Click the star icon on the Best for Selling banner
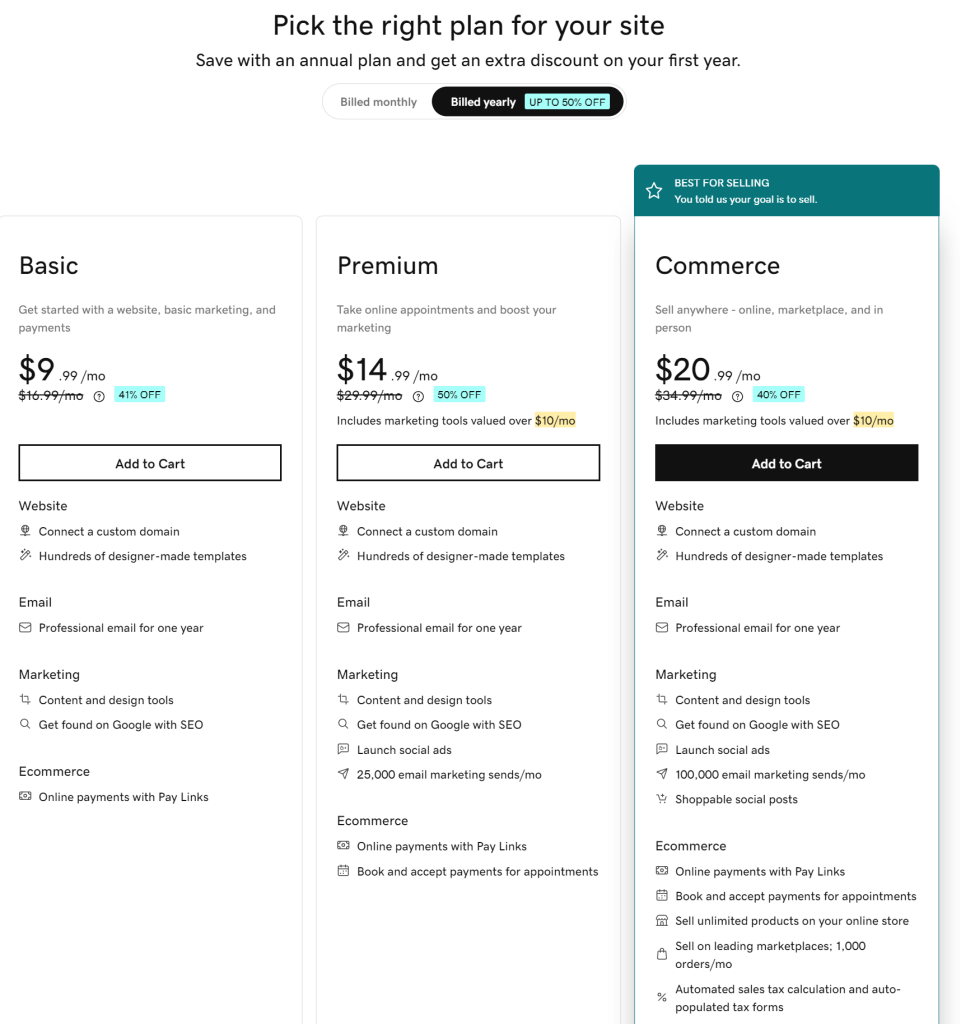Screen dimensions: 961x1024 (655, 190)
